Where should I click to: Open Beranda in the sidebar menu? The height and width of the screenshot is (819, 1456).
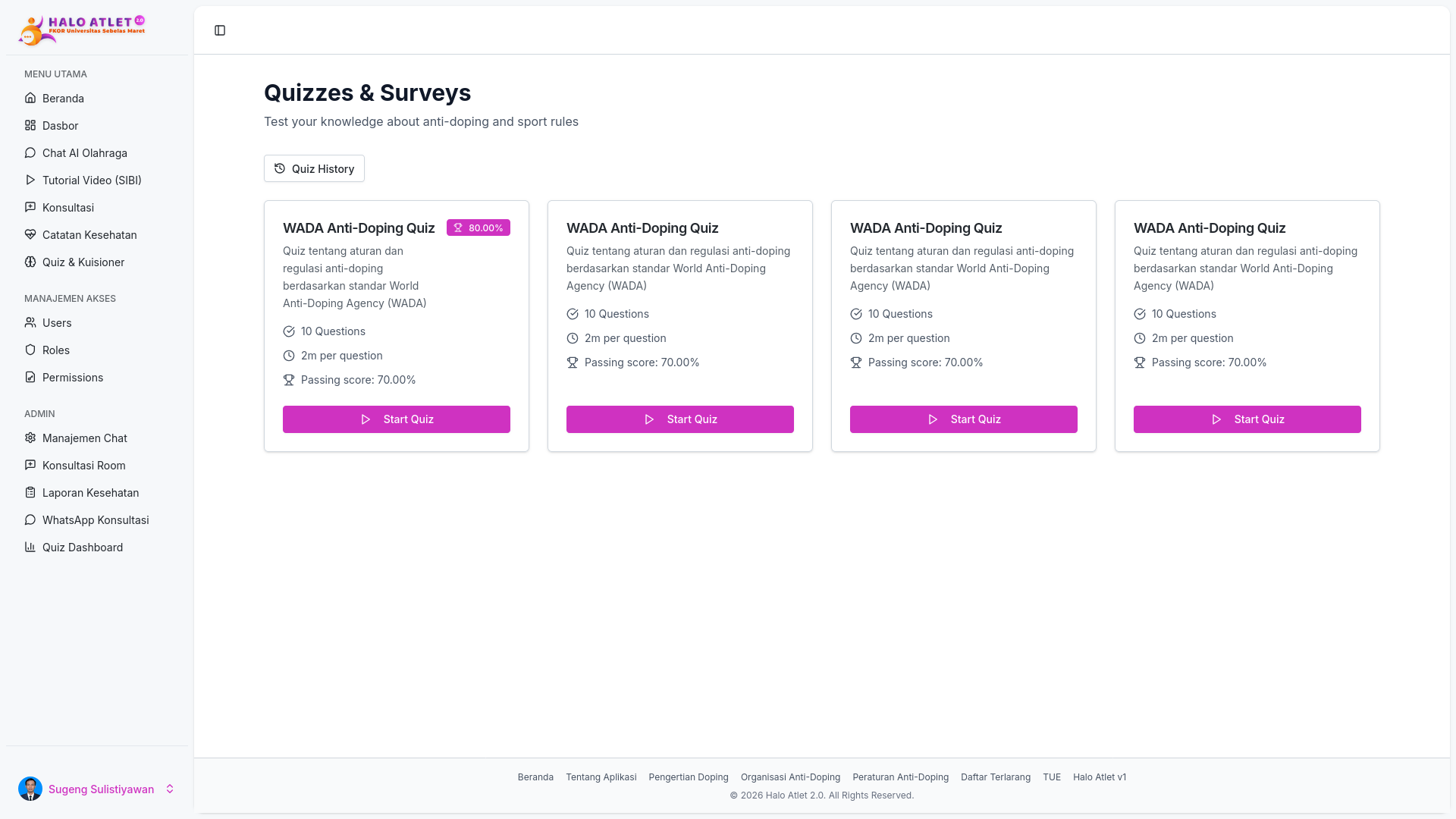click(x=97, y=98)
